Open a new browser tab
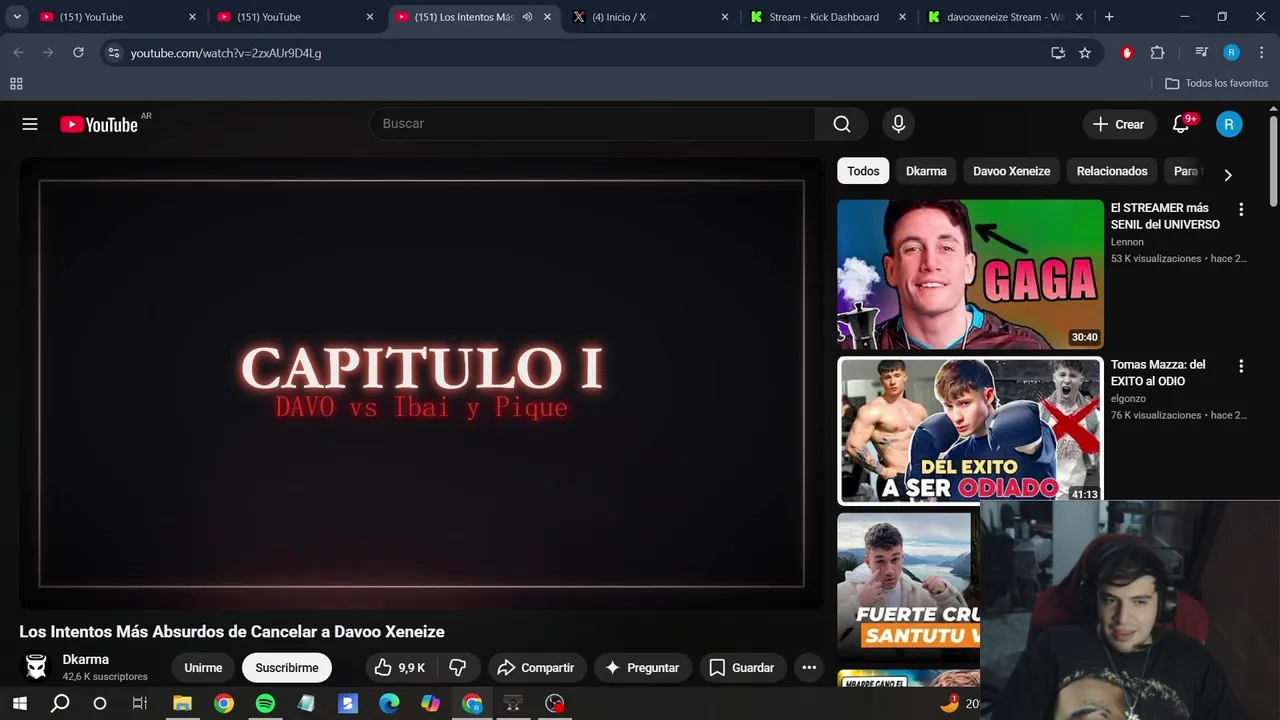This screenshot has height=720, width=1280. [1109, 17]
